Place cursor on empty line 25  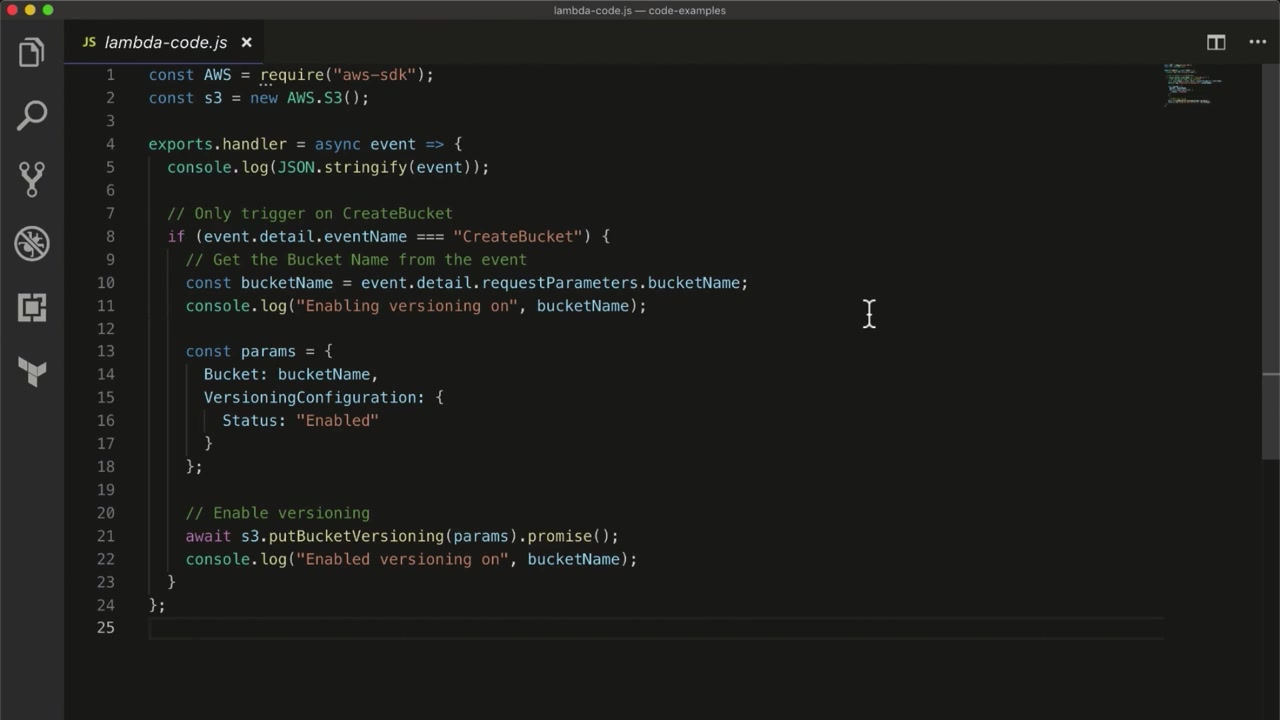400,628
